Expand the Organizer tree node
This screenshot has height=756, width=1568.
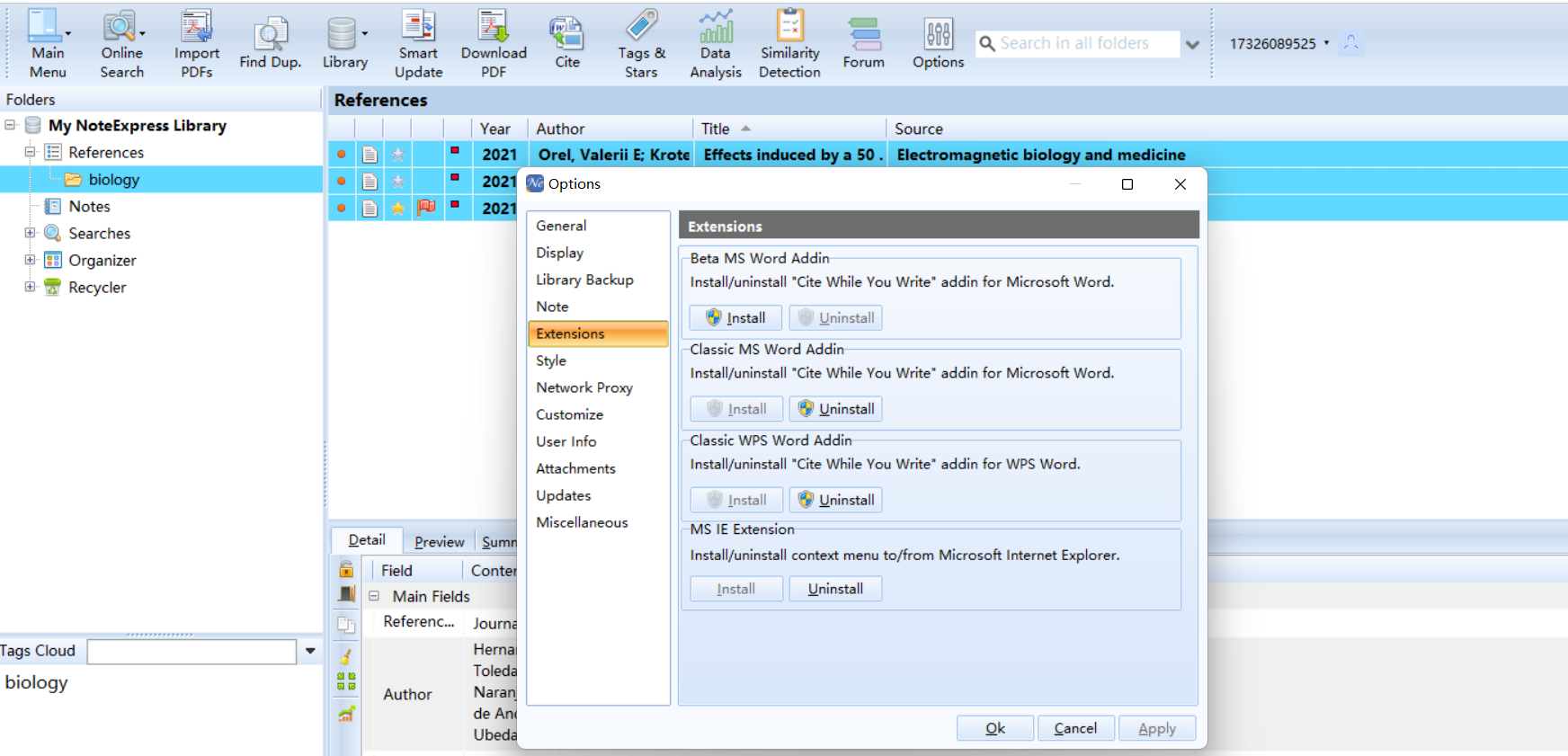pyautogui.click(x=31, y=260)
